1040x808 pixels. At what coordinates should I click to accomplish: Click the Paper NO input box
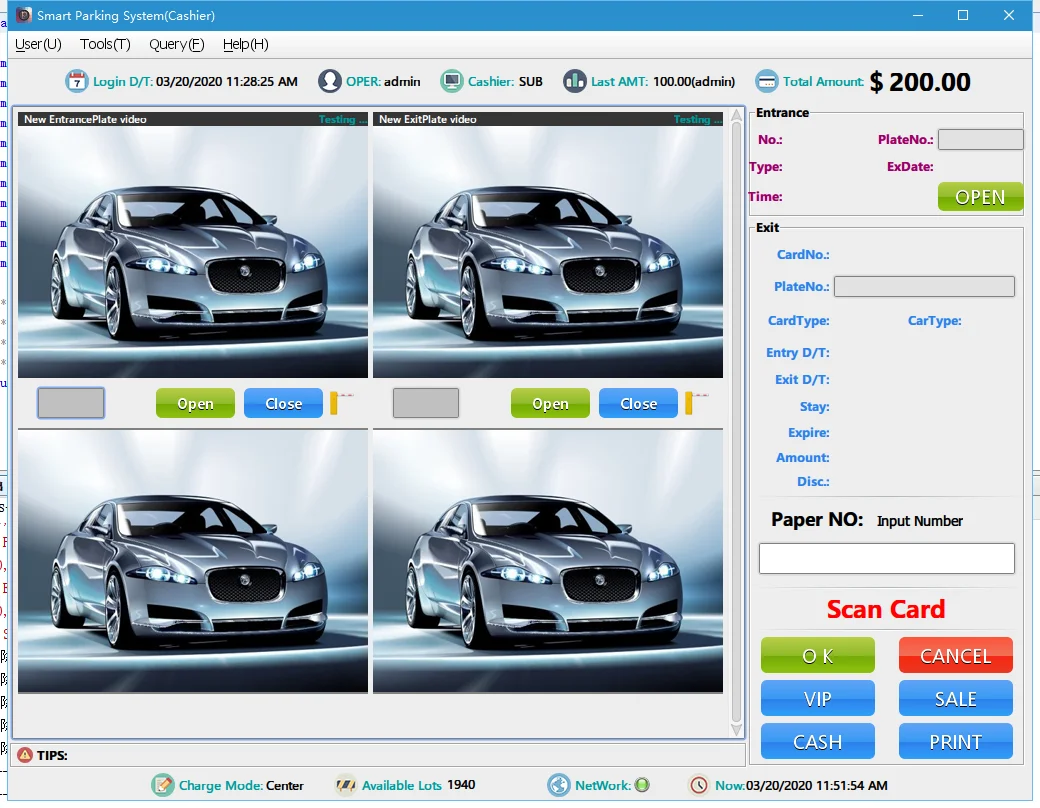click(x=887, y=558)
